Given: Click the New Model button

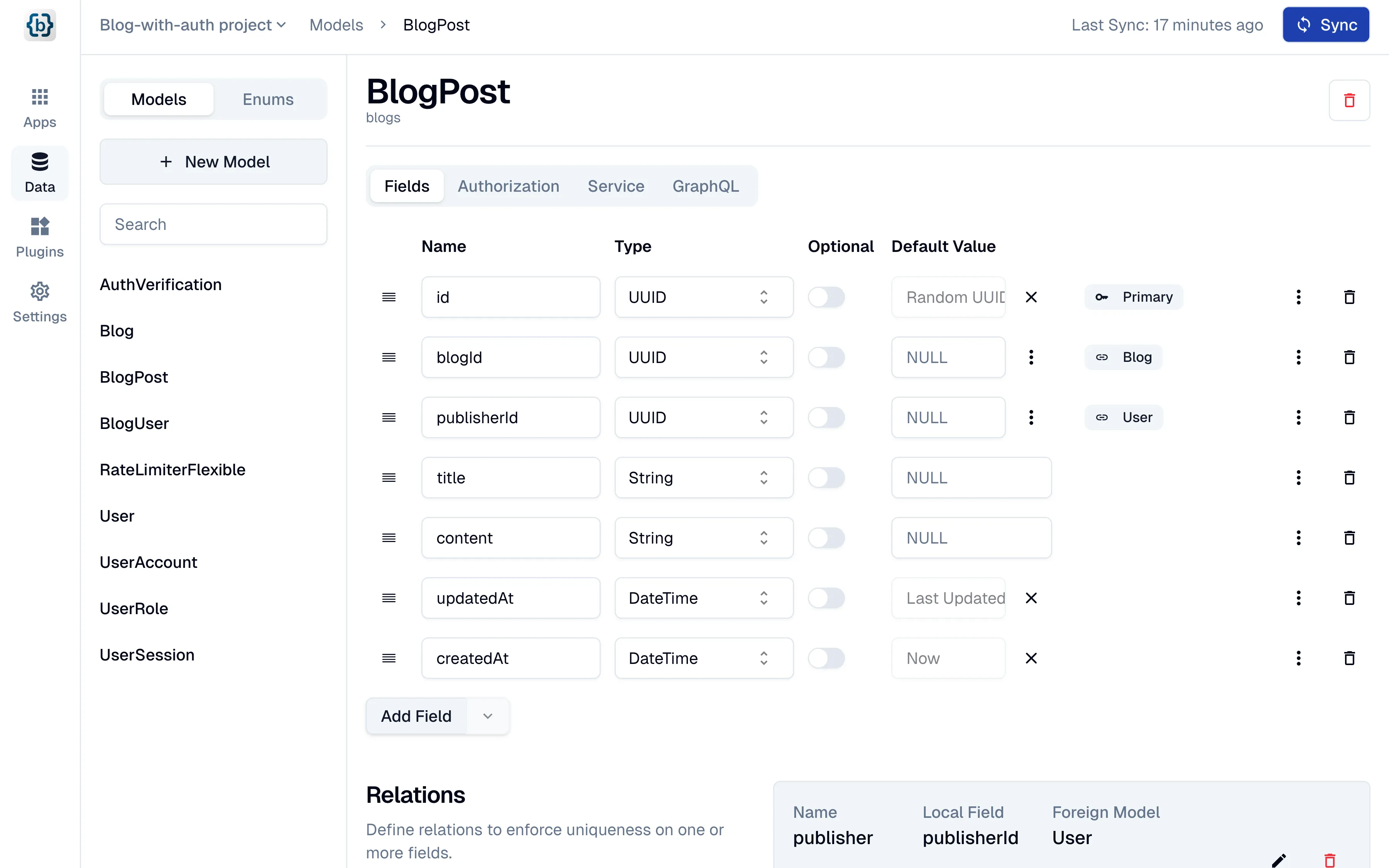Looking at the screenshot, I should click(x=213, y=161).
